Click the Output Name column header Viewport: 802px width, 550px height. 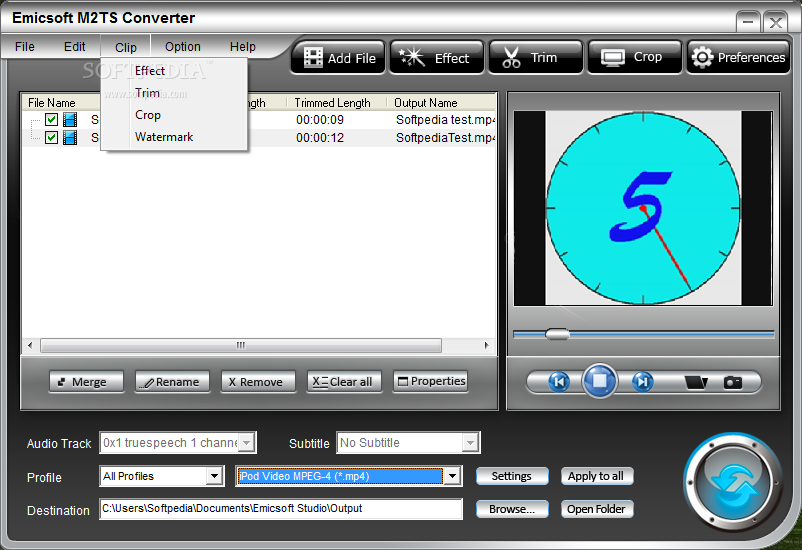[x=426, y=103]
